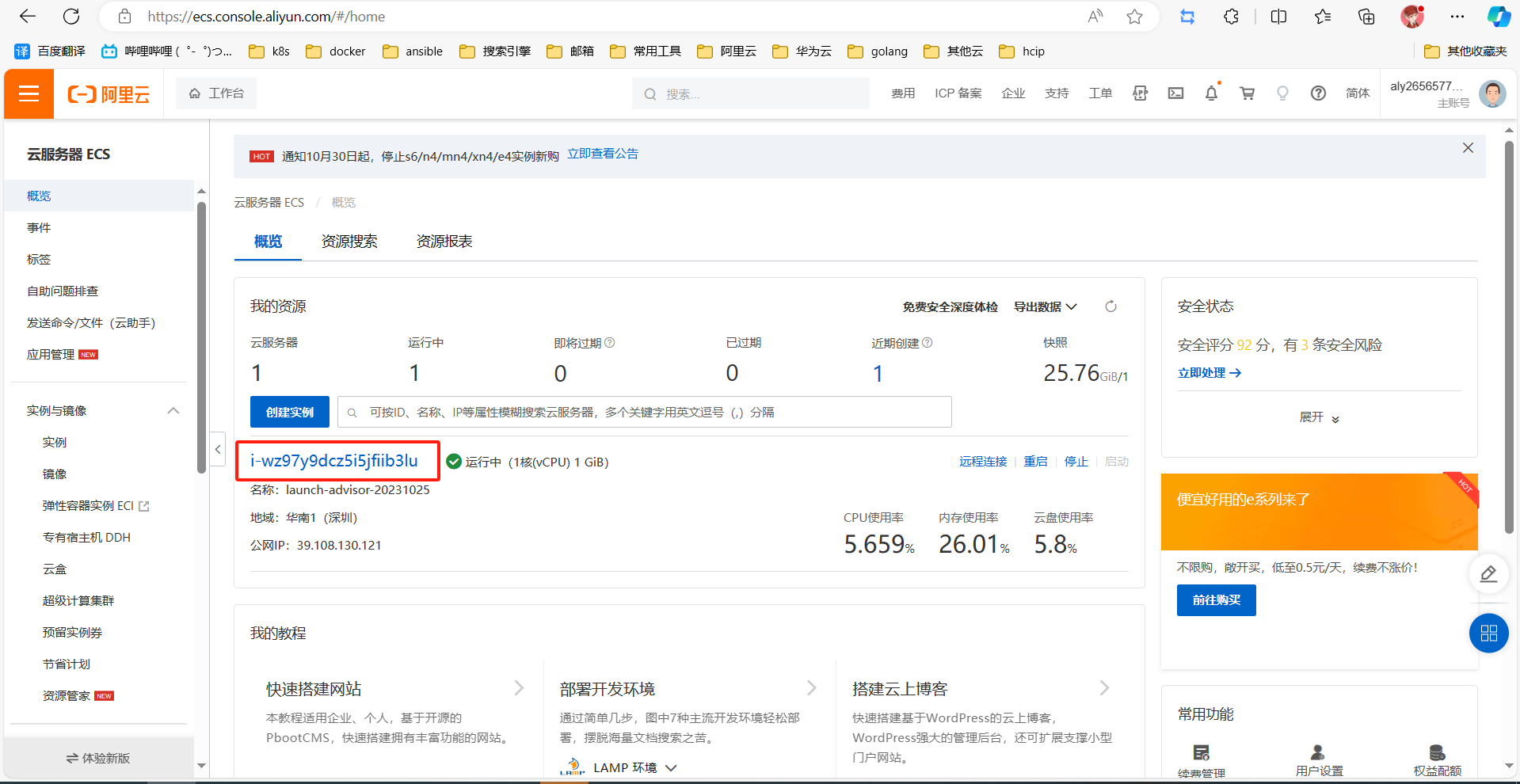Viewport: 1520px width, 784px height.
Task: Open ICP 备案 in the top menu
Action: 958,93
